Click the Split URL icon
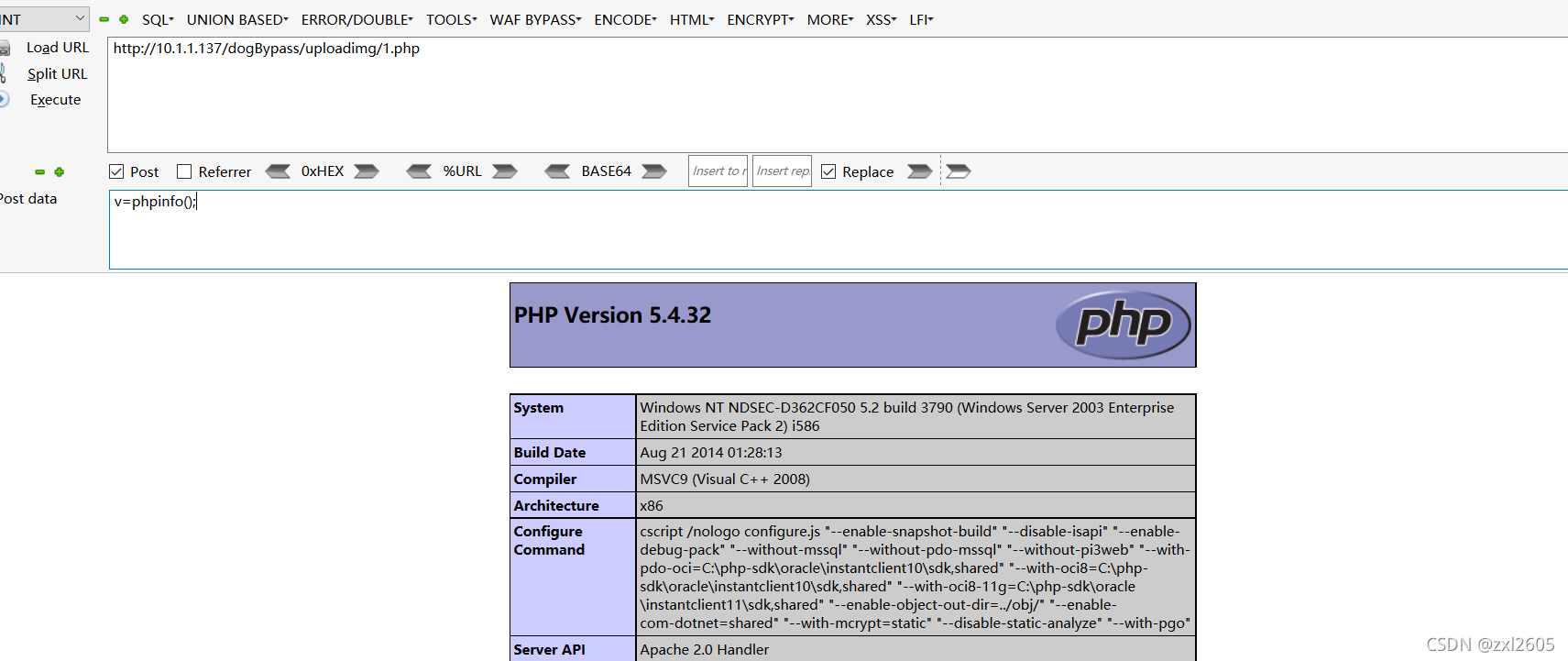The width and height of the screenshot is (1568, 661). pyautogui.click(x=4, y=73)
